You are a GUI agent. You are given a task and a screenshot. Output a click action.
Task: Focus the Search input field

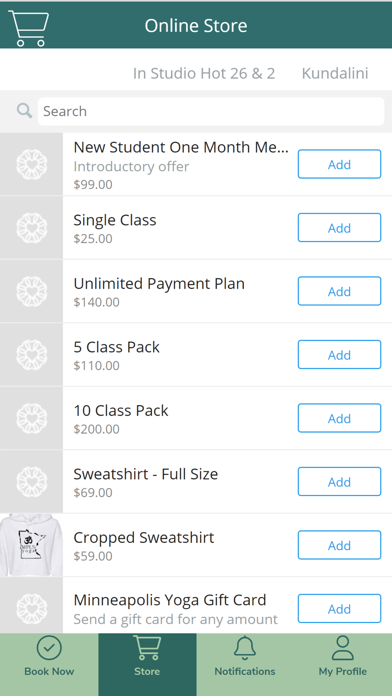(x=211, y=111)
